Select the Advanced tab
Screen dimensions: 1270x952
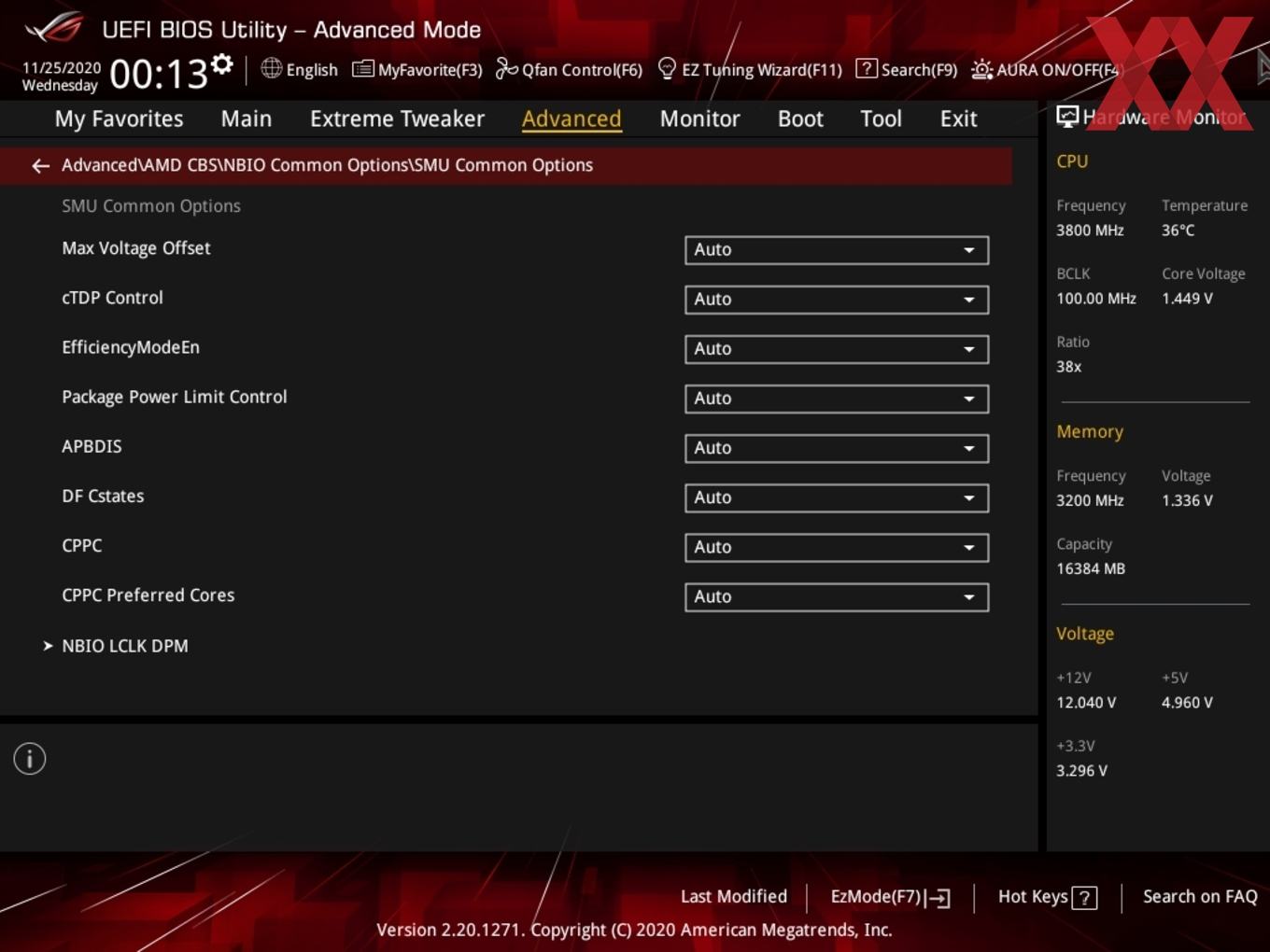click(x=571, y=119)
